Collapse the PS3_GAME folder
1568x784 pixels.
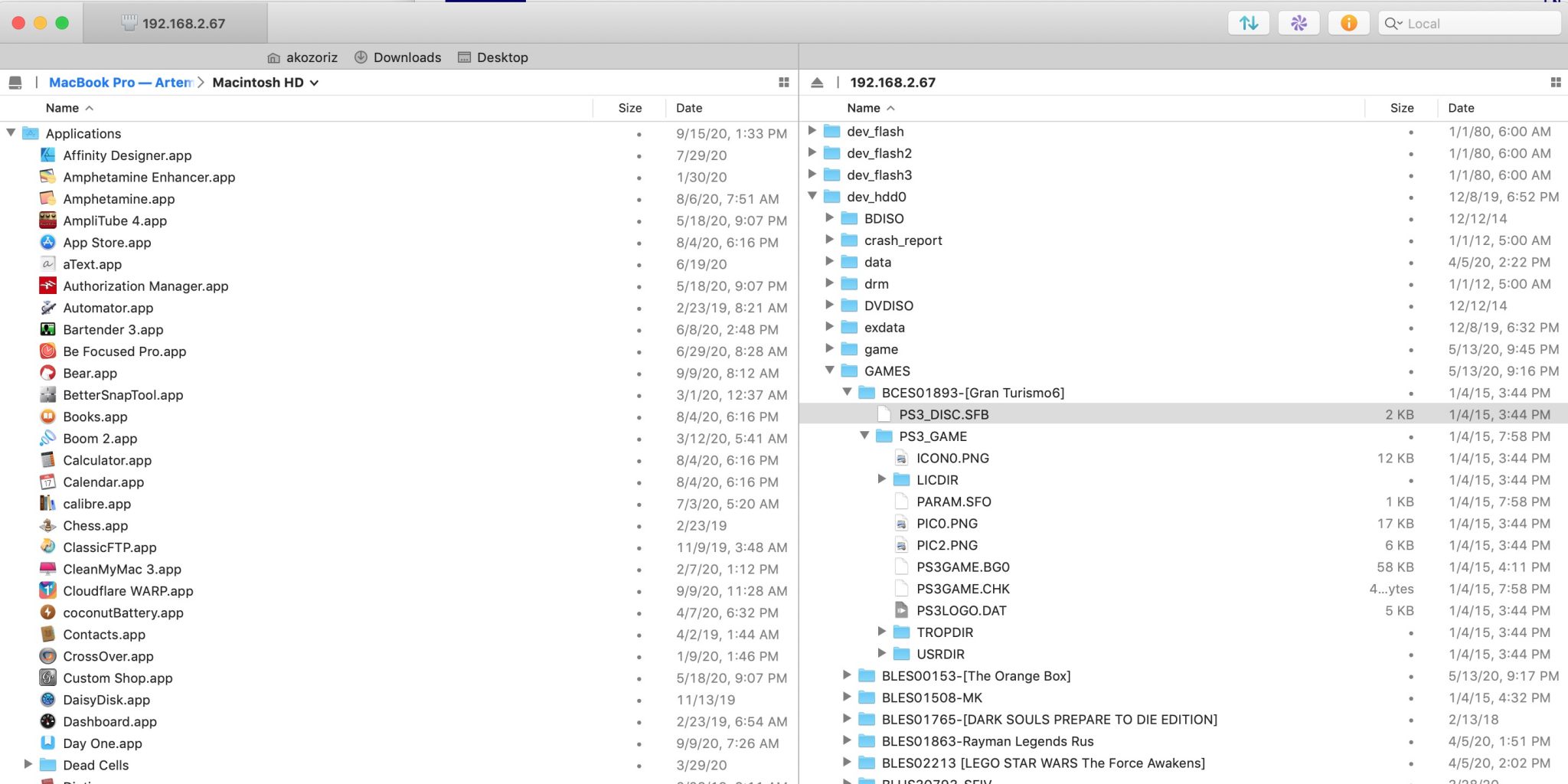(x=865, y=436)
